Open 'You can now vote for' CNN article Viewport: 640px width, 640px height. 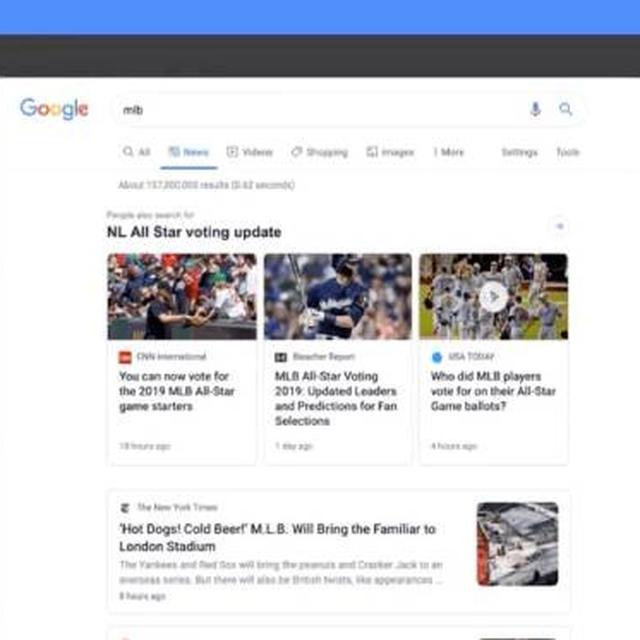(177, 391)
